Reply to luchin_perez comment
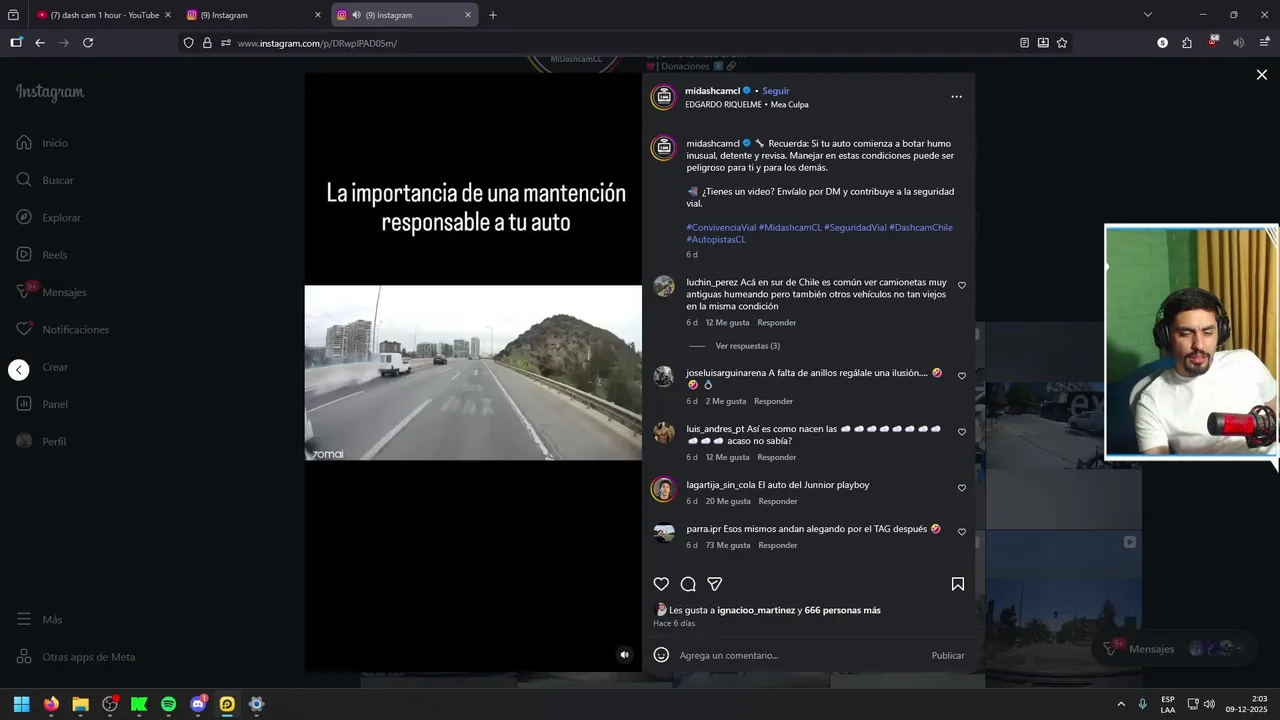 tap(777, 323)
